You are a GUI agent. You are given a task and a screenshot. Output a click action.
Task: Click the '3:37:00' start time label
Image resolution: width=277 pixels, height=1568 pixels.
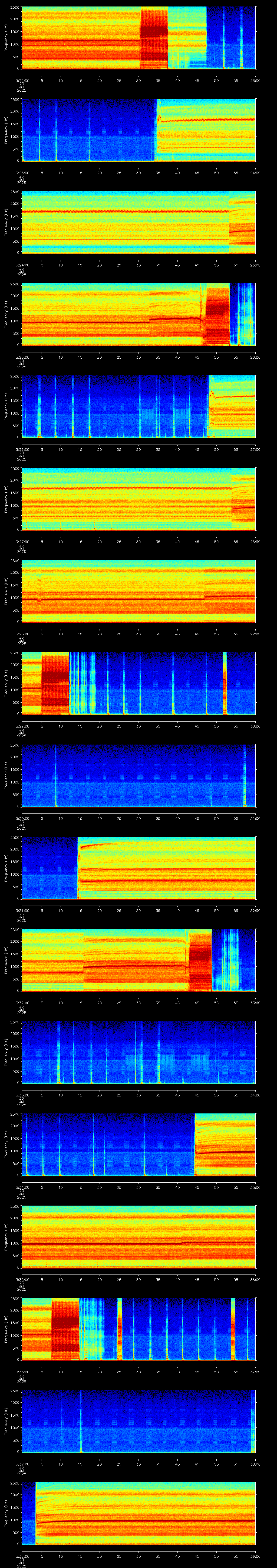point(22,1463)
